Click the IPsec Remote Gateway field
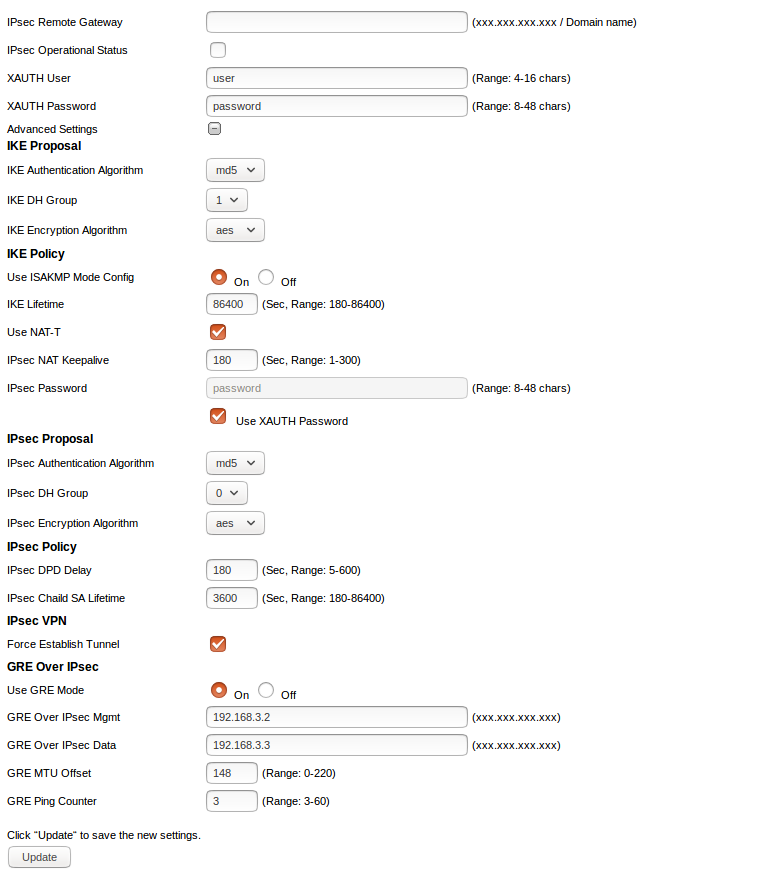The width and height of the screenshot is (769, 875). tap(336, 22)
